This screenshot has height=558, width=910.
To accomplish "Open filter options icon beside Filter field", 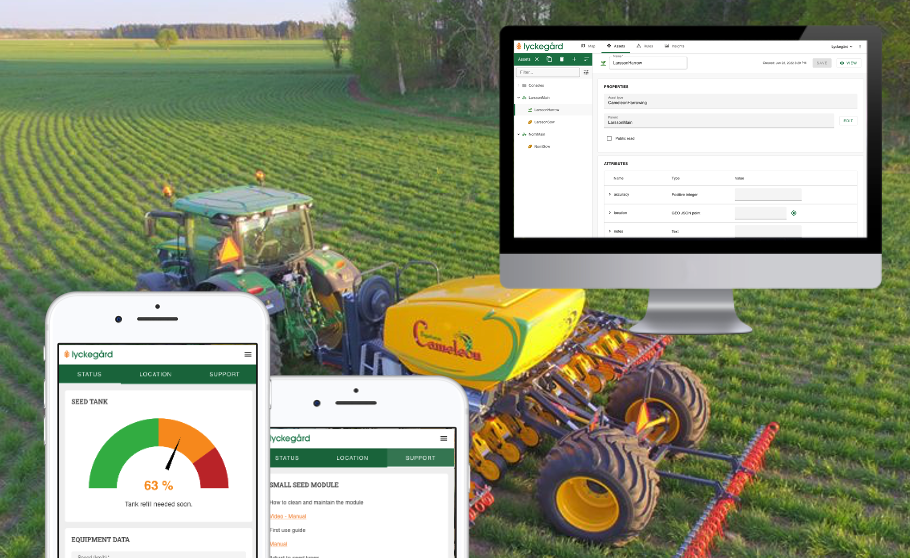I will [586, 73].
